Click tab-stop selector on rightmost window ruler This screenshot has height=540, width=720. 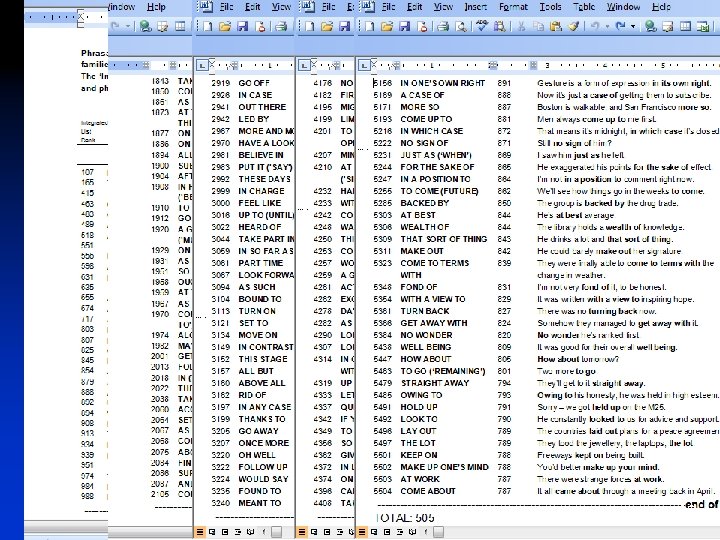(x=364, y=66)
